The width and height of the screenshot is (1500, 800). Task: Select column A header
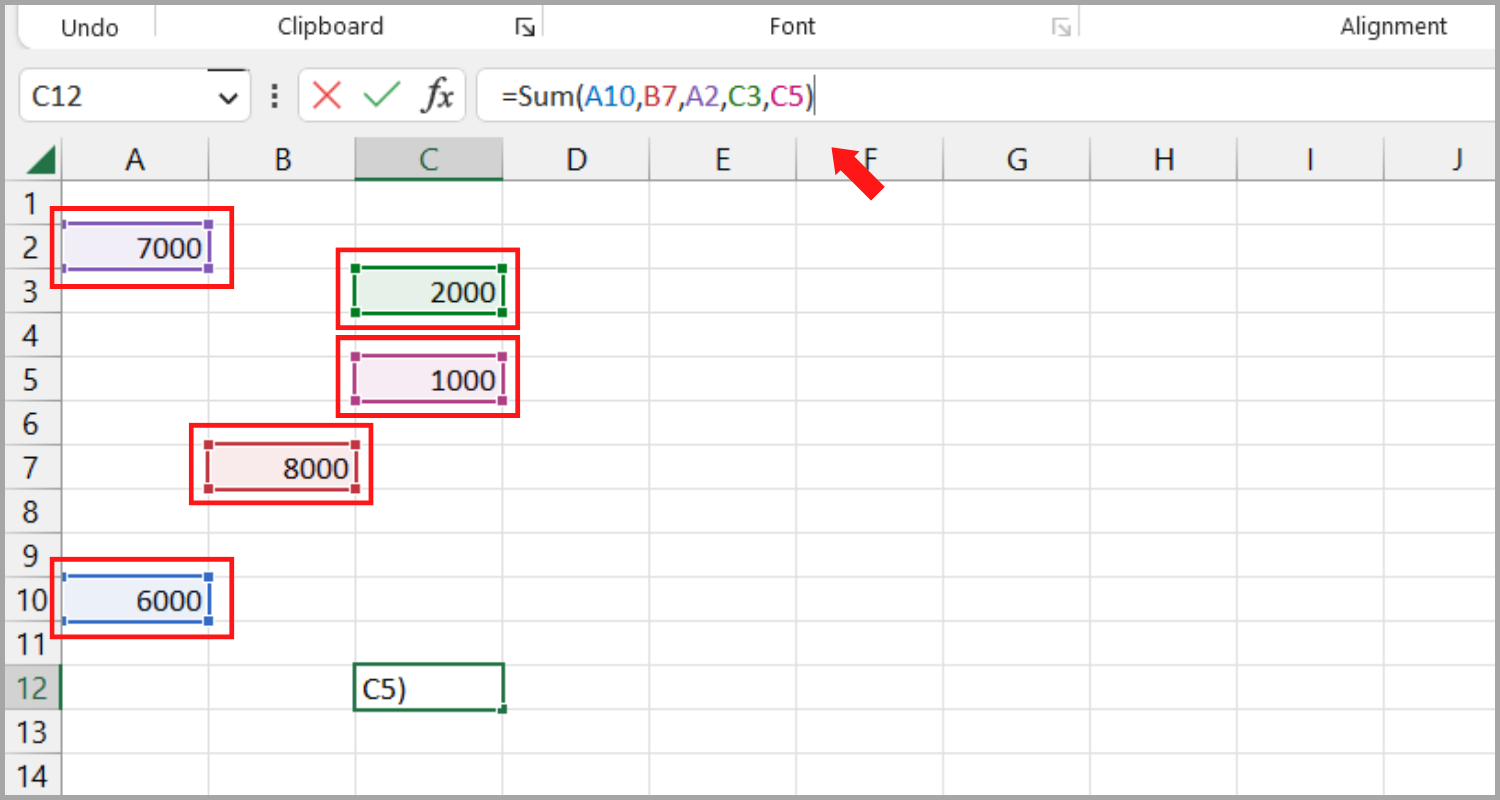coord(135,159)
